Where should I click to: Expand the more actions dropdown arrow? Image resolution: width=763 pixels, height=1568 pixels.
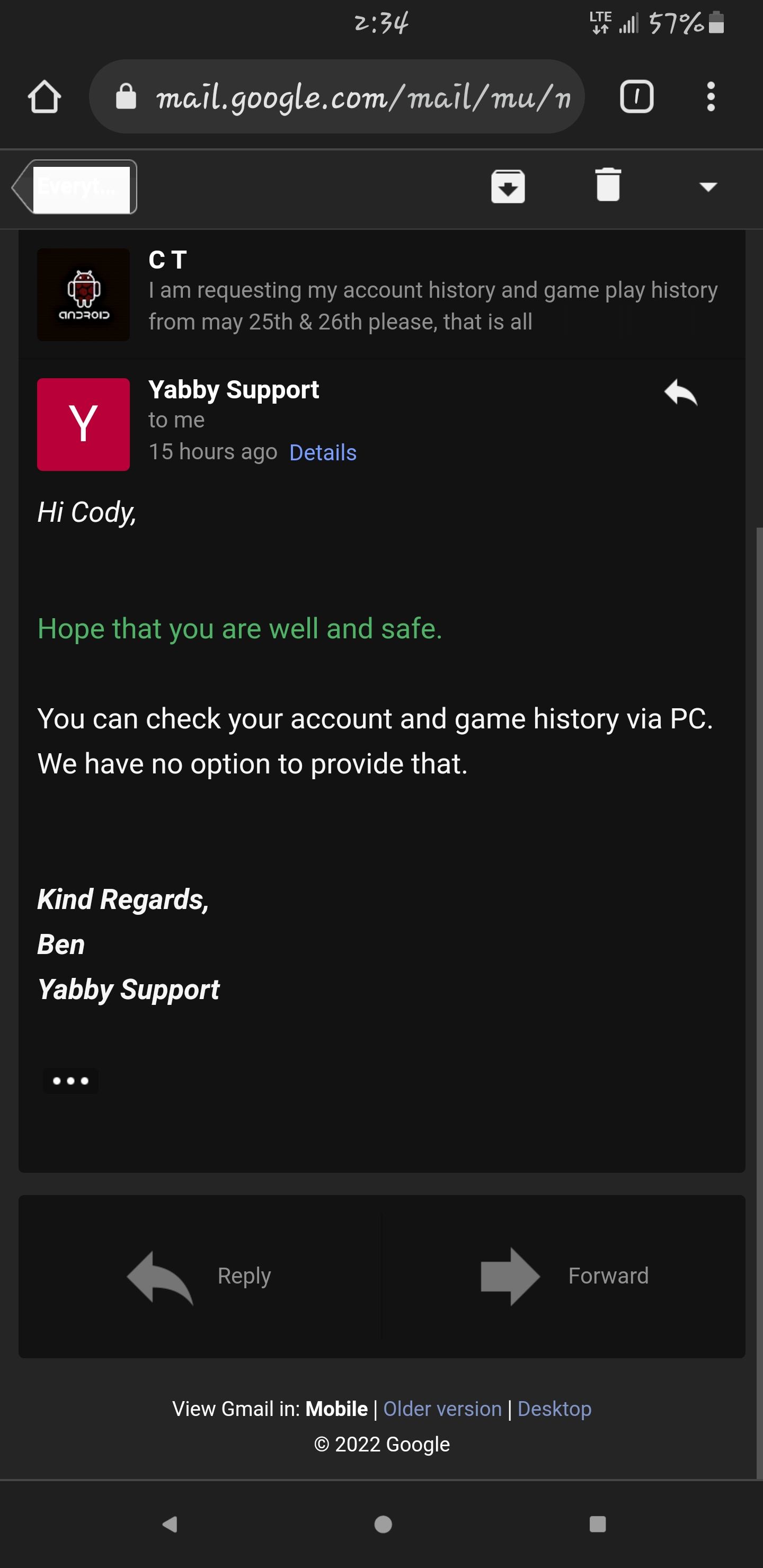pyautogui.click(x=707, y=186)
